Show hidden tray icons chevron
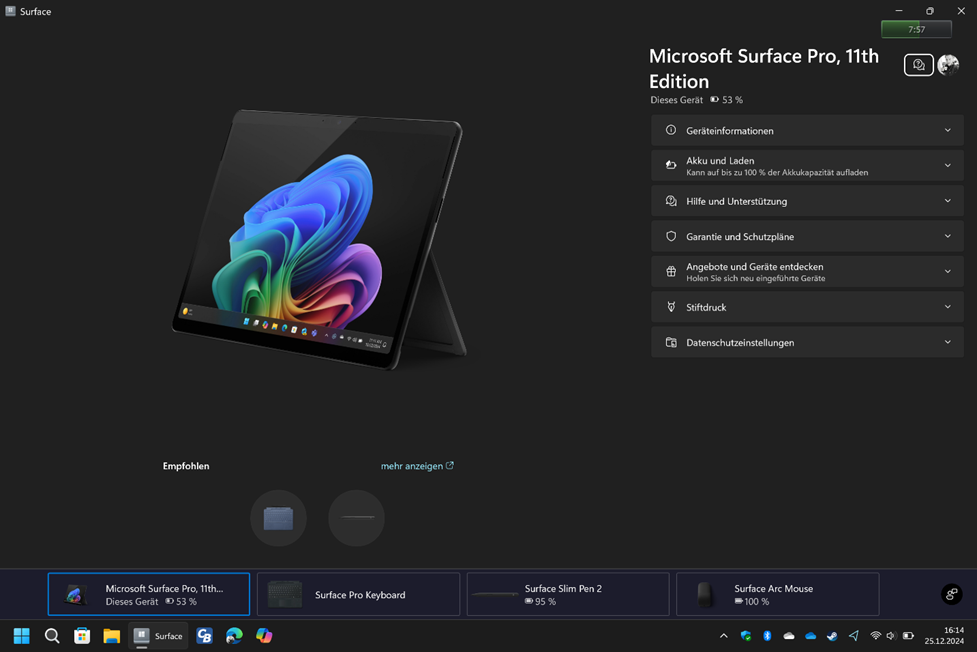This screenshot has height=652, width=977. [723, 636]
